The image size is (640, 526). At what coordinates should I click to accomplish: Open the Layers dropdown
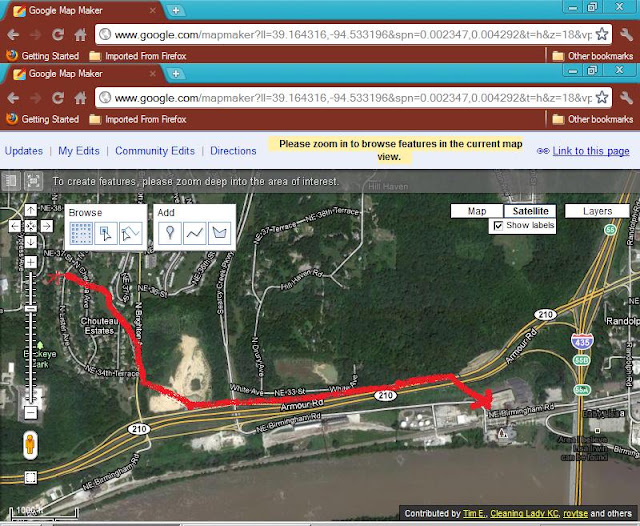597,211
